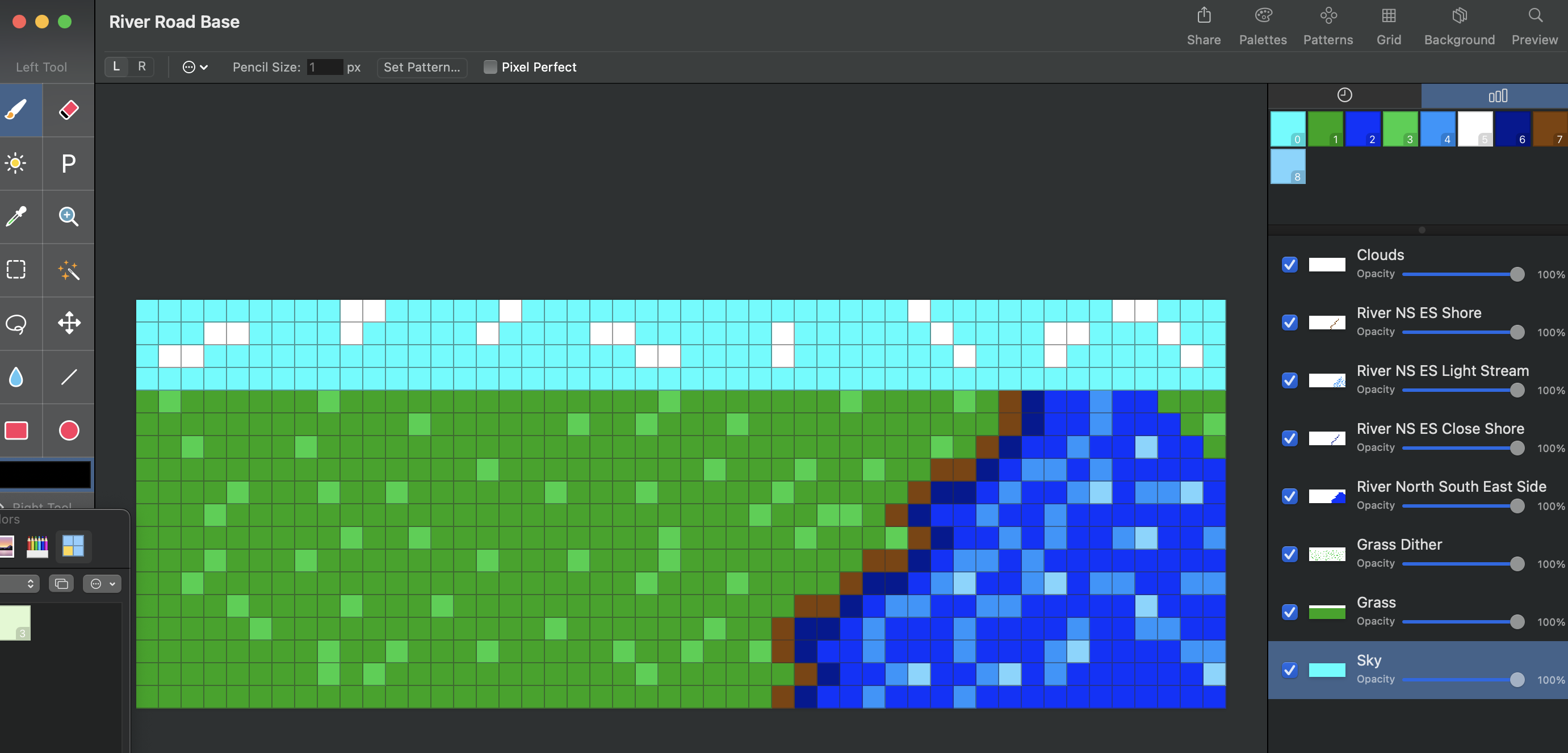Viewport: 1568px width, 753px height.
Task: Select the Line drawing tool
Action: click(x=69, y=377)
